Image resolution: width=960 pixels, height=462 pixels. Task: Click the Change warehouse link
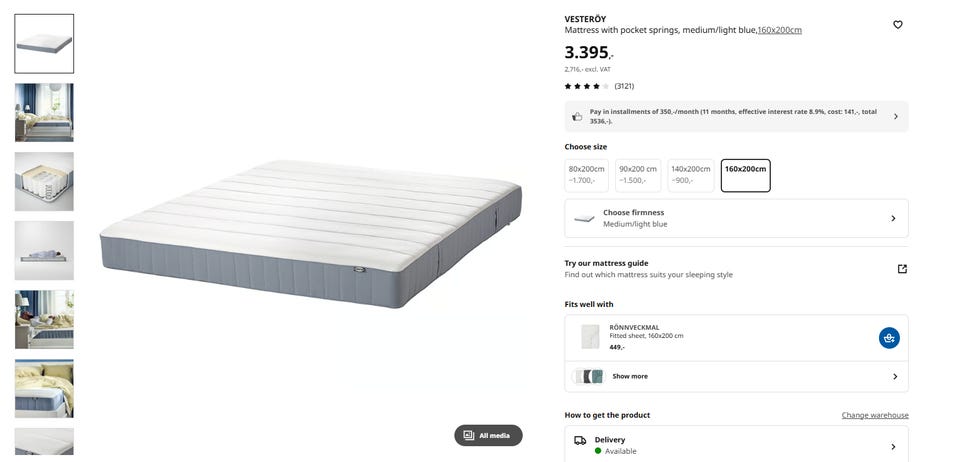click(x=875, y=415)
